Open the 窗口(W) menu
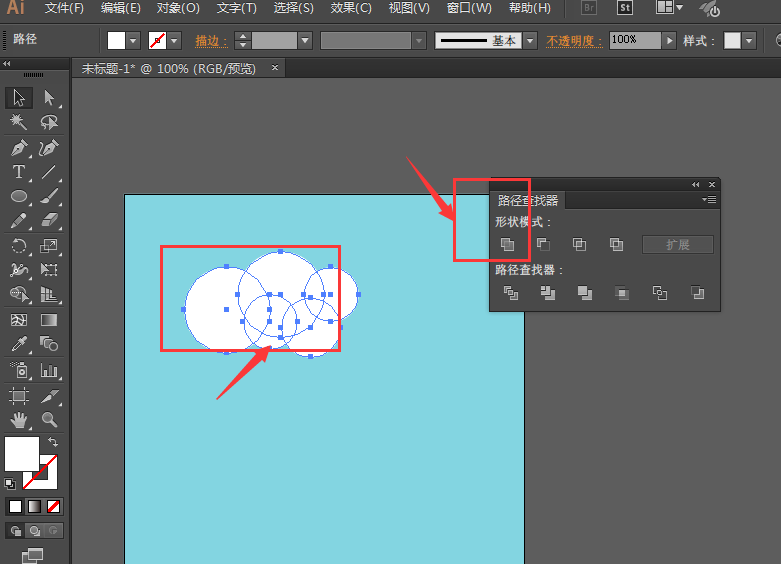The height and width of the screenshot is (564, 781). click(469, 8)
